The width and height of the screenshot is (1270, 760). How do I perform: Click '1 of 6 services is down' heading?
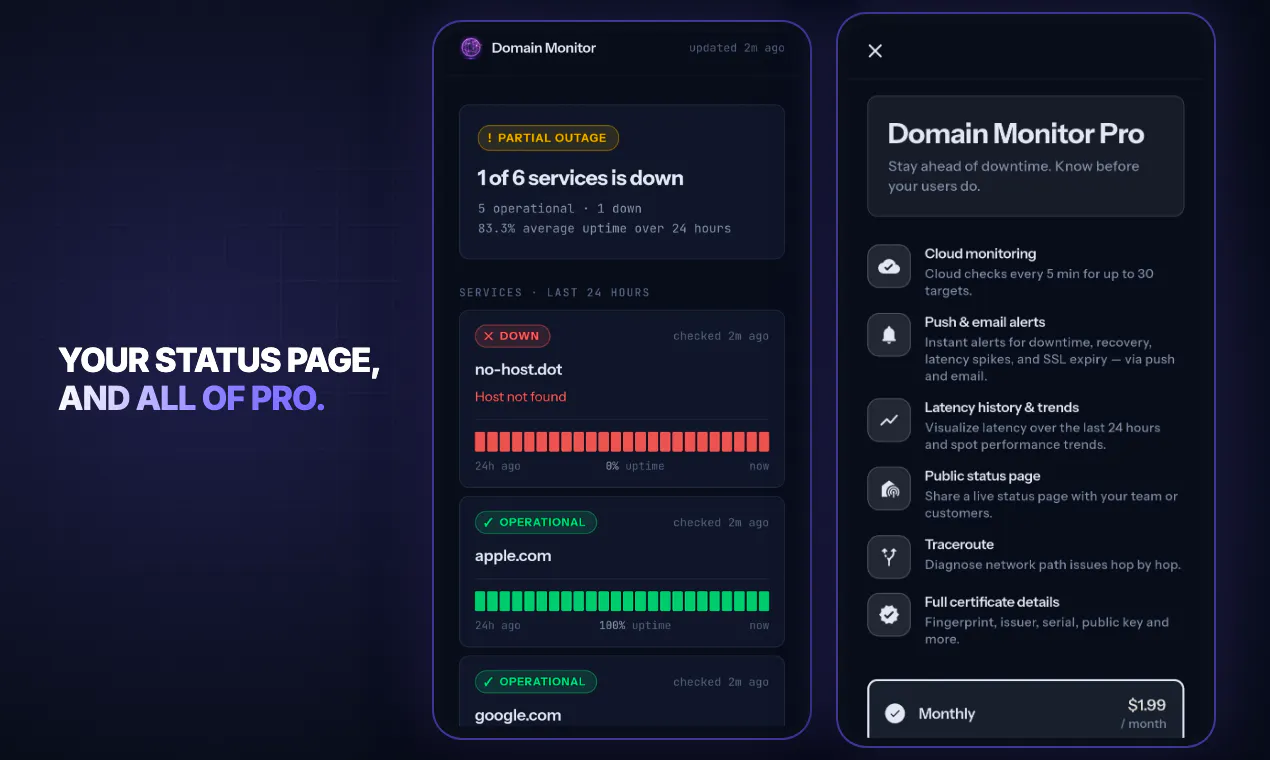click(x=580, y=178)
